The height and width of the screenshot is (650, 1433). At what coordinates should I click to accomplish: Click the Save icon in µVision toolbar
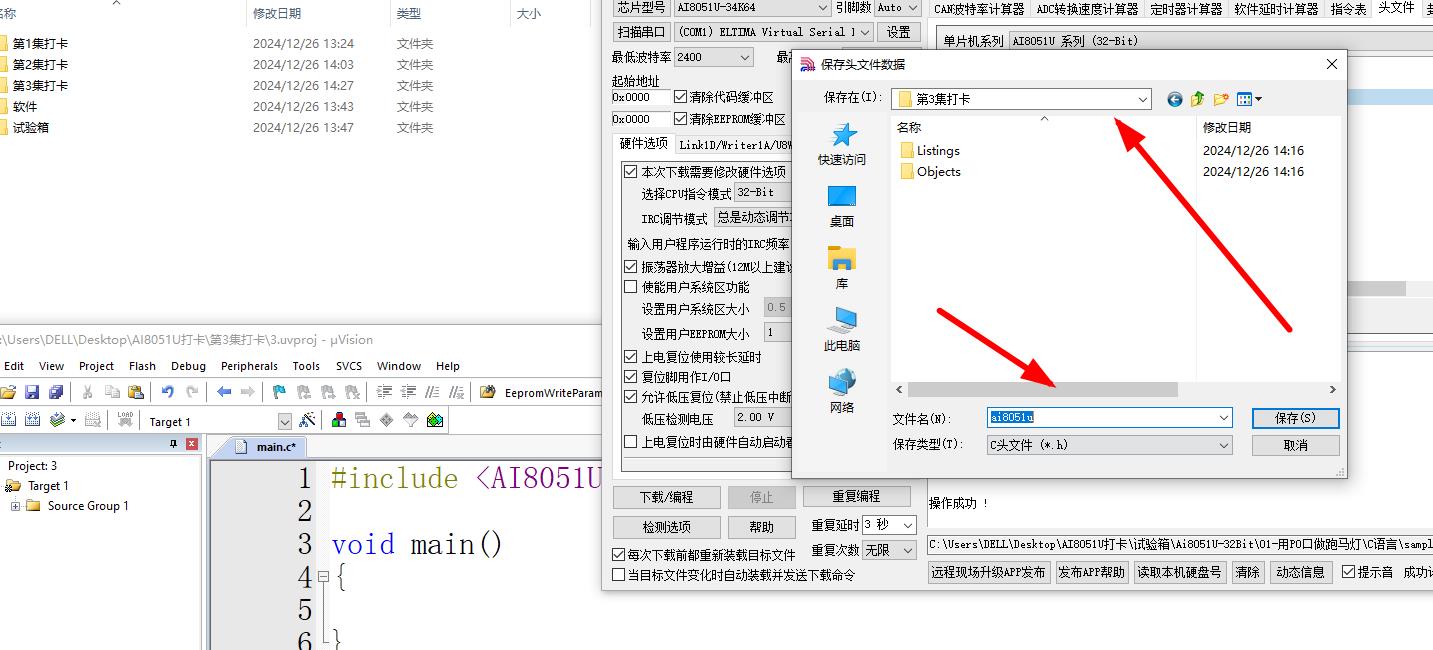coord(32,392)
